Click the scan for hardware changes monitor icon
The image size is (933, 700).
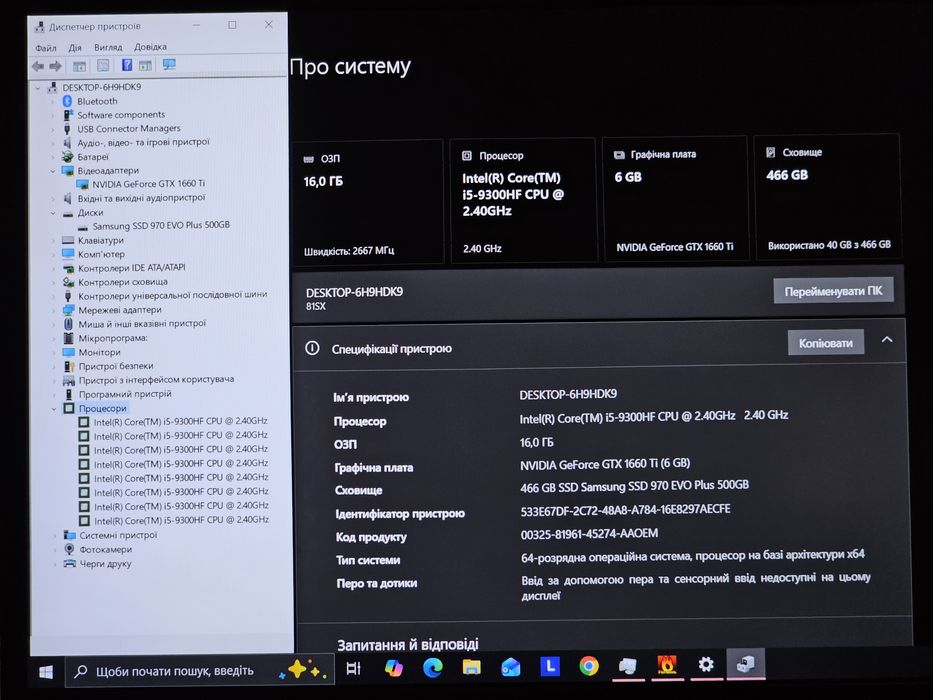pyautogui.click(x=169, y=64)
